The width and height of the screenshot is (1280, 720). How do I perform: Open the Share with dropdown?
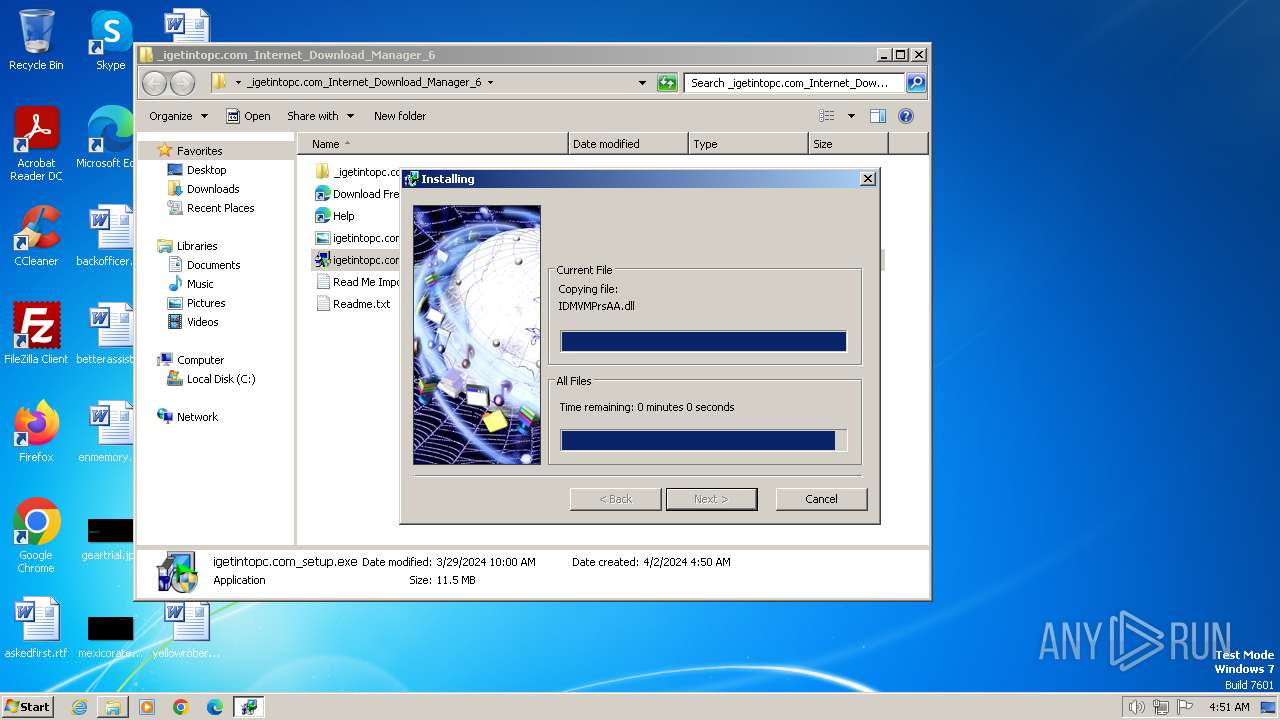pos(319,116)
